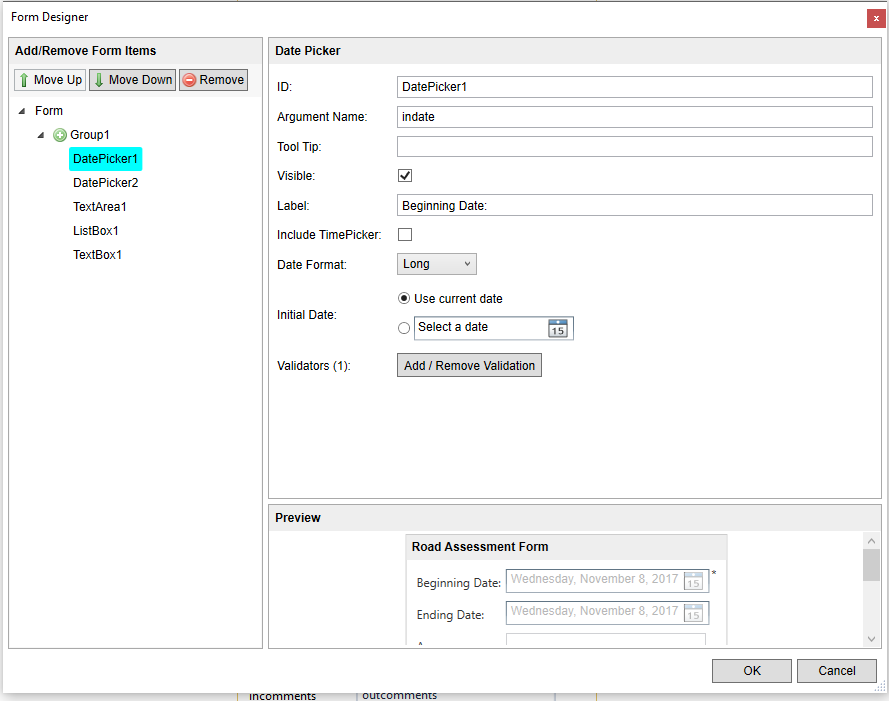This screenshot has width=889, height=701.
Task: Uncheck the Visible checkbox
Action: tap(405, 176)
